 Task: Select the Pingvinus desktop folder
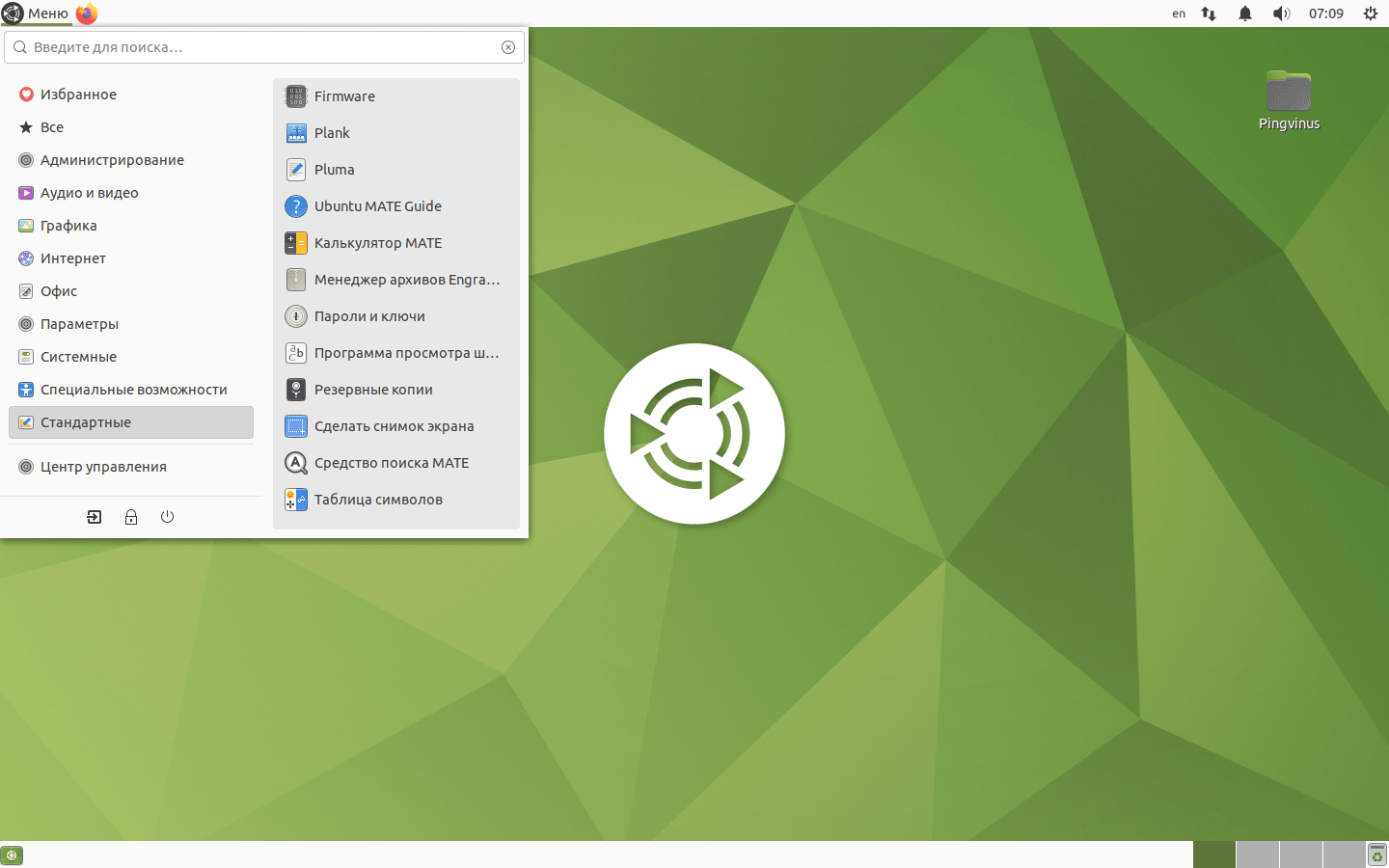click(1289, 100)
